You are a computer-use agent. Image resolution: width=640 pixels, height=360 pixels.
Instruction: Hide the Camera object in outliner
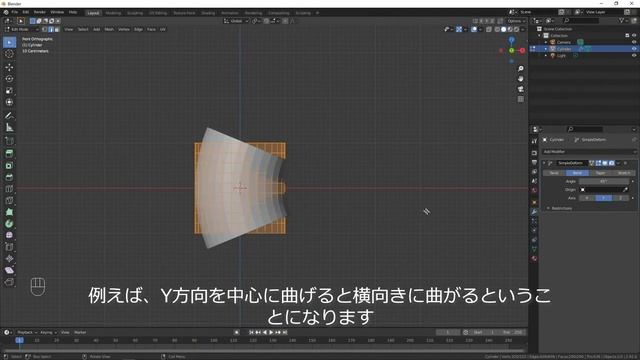click(634, 42)
